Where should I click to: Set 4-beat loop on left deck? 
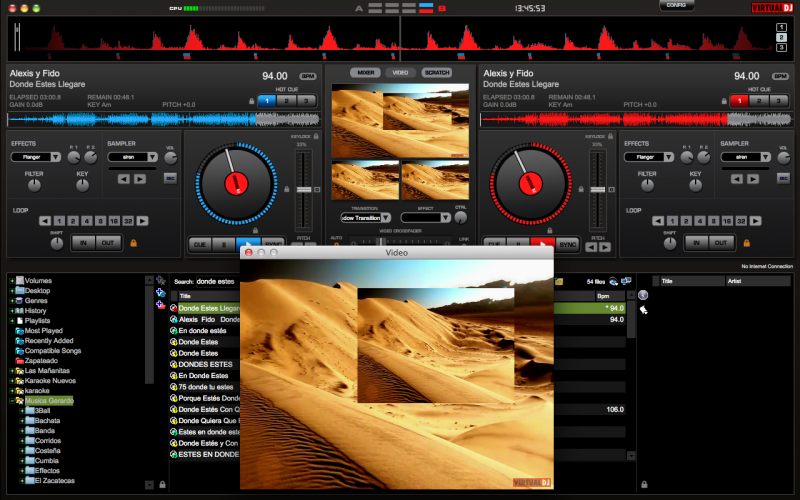coord(87,221)
